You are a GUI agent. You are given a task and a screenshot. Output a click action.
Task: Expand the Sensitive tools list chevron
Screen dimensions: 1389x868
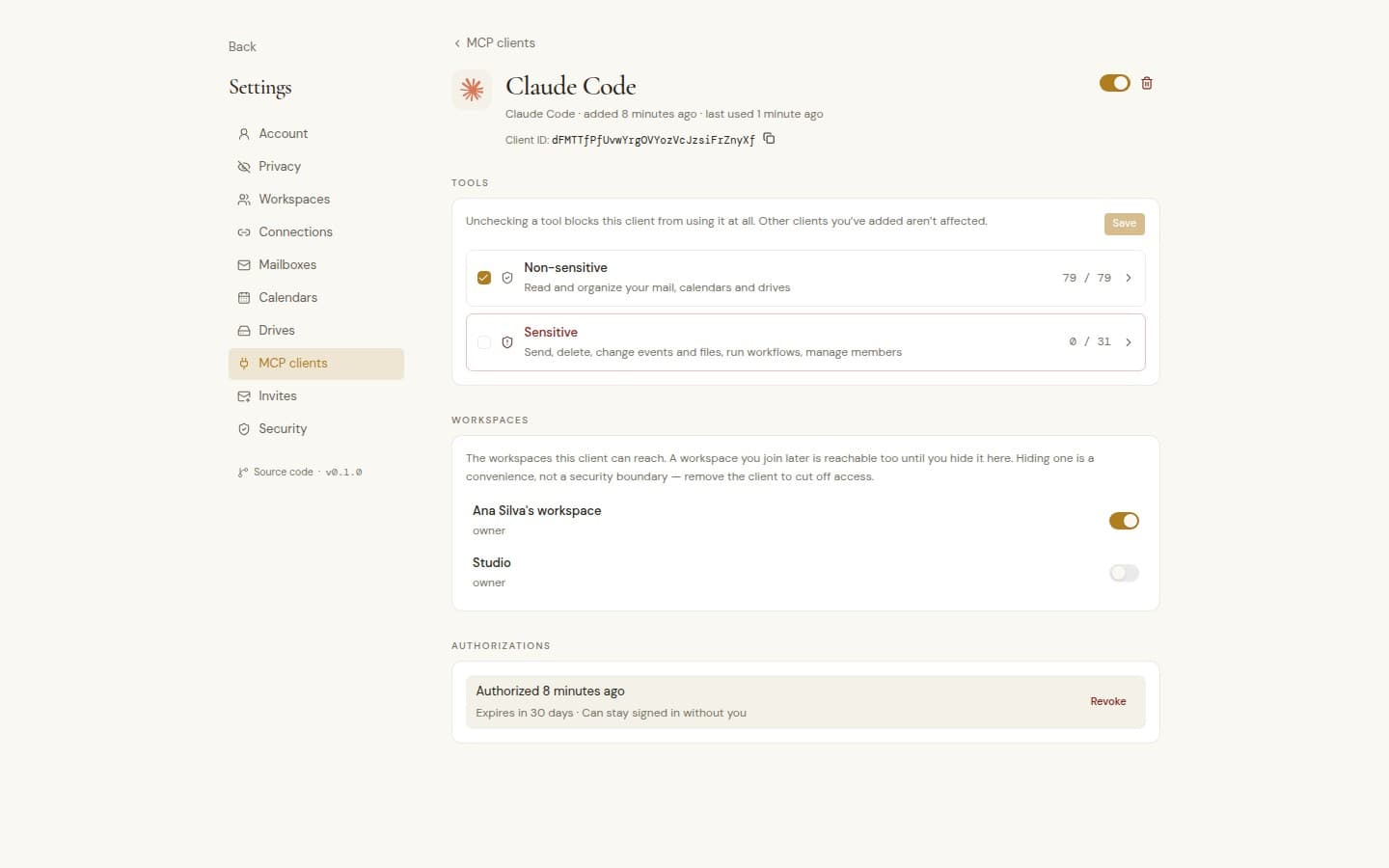pos(1129,342)
